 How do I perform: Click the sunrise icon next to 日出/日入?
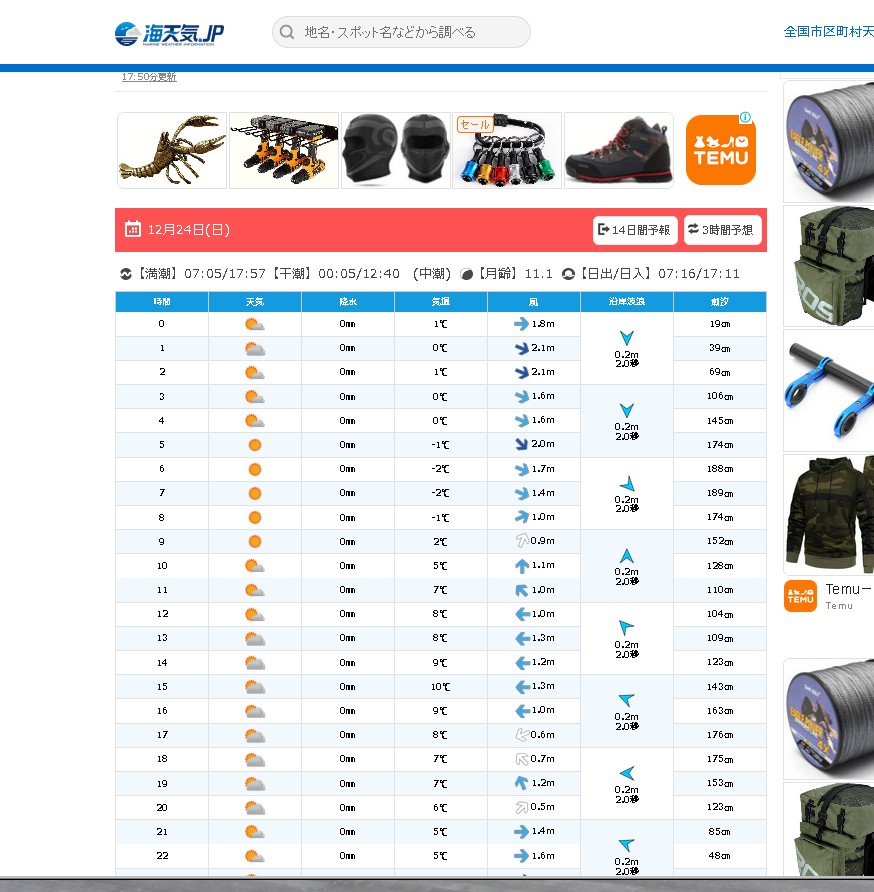[x=568, y=274]
